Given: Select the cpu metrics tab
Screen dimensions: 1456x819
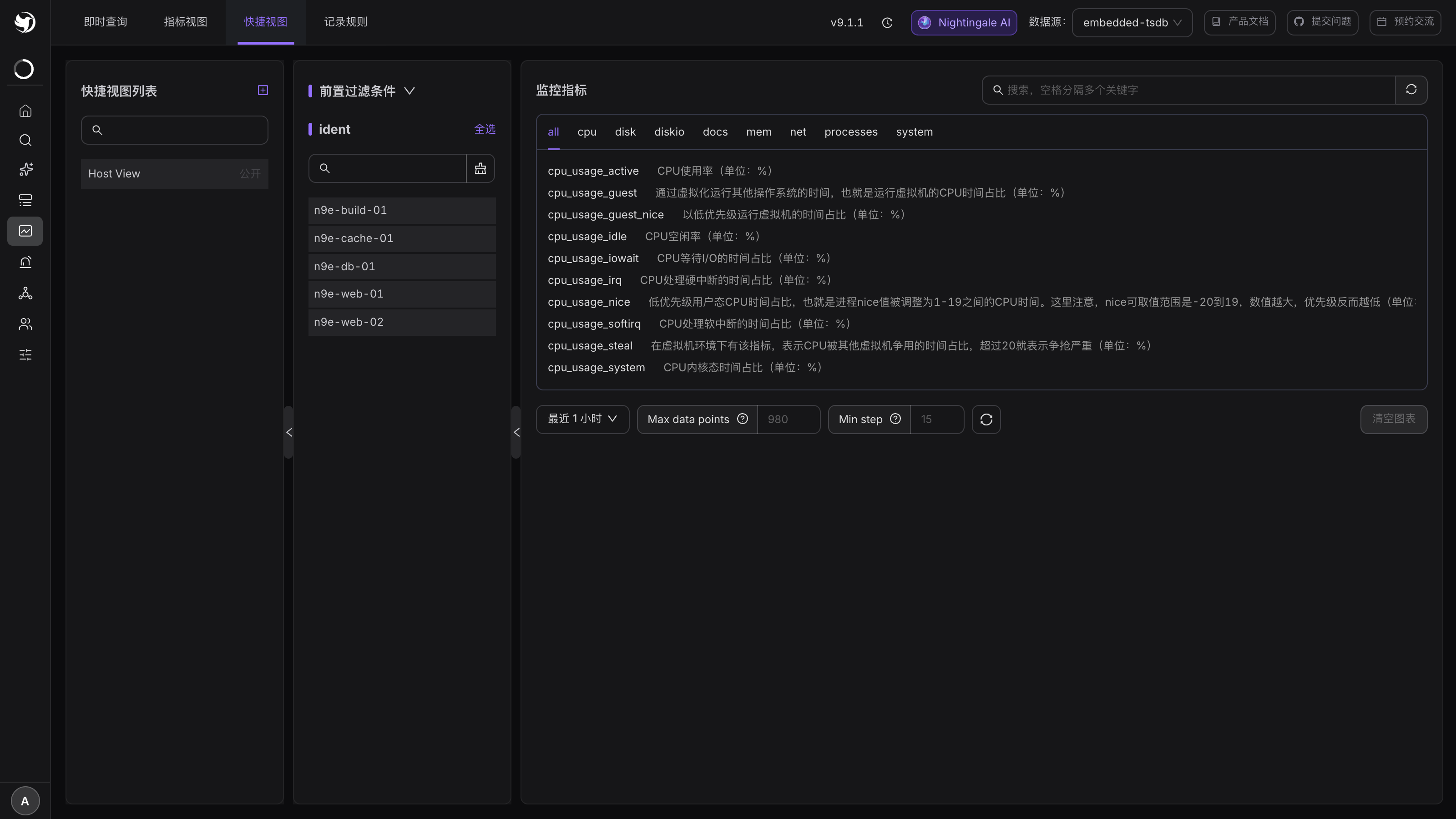Looking at the screenshot, I should coord(586,131).
